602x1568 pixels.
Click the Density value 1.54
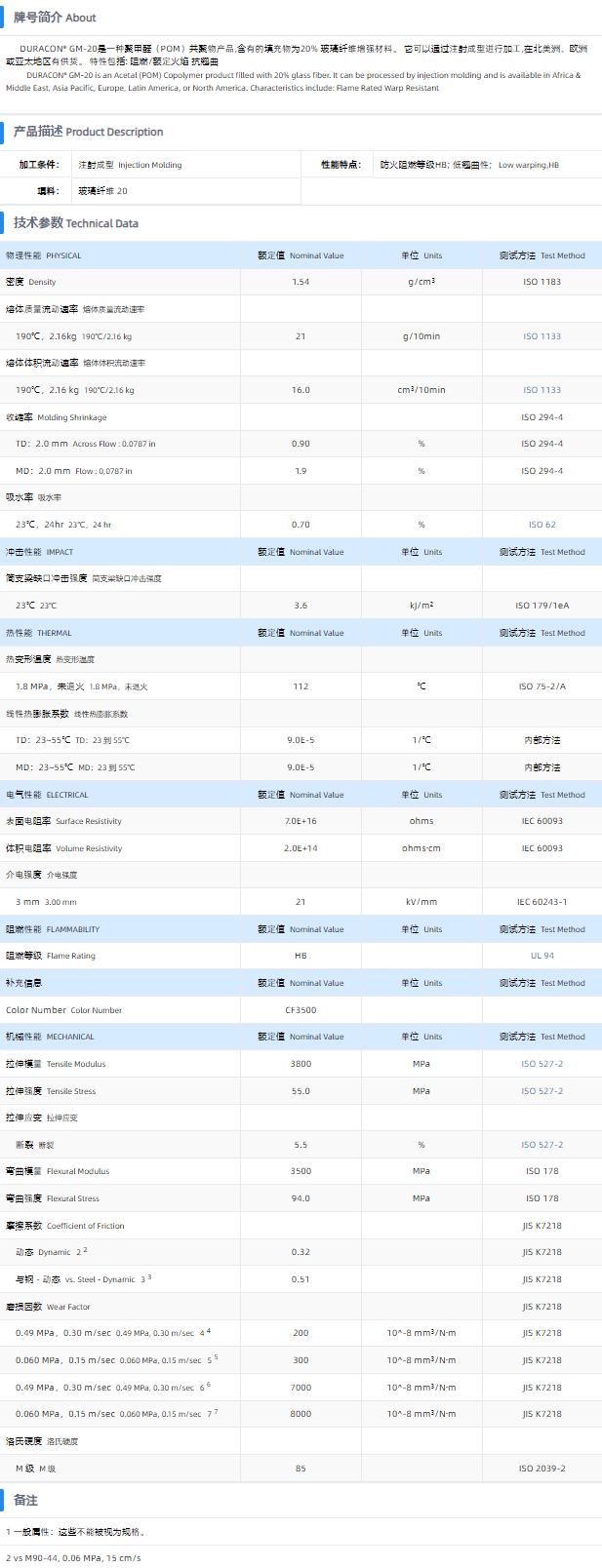(301, 282)
